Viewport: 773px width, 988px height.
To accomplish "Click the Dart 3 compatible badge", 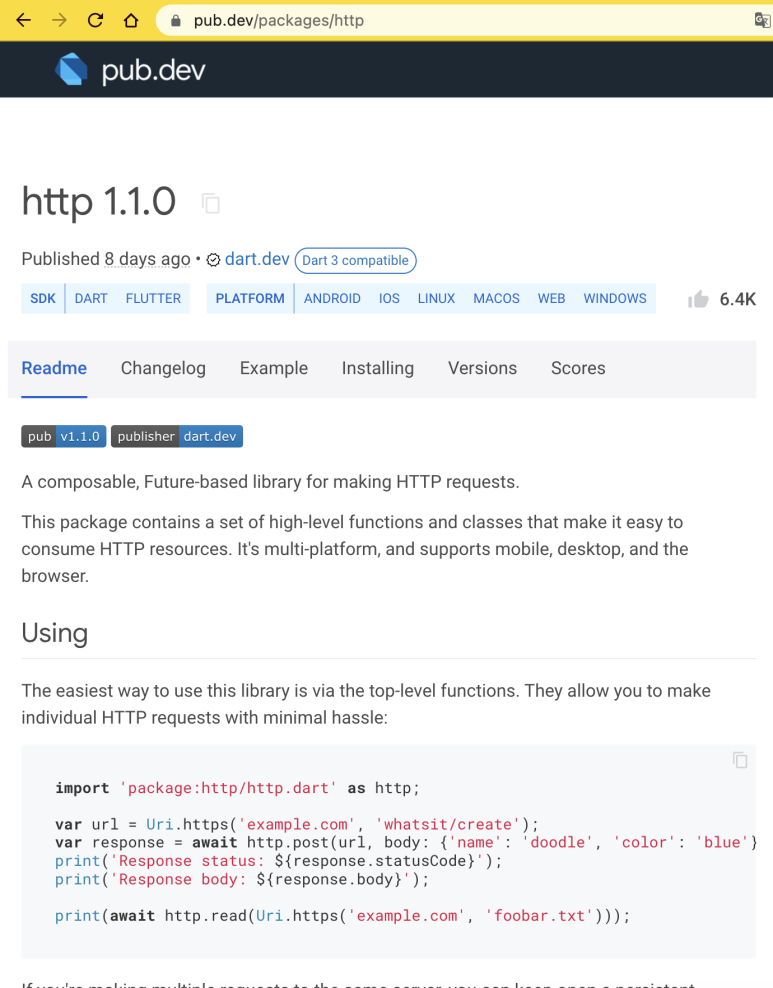I will [x=355, y=260].
